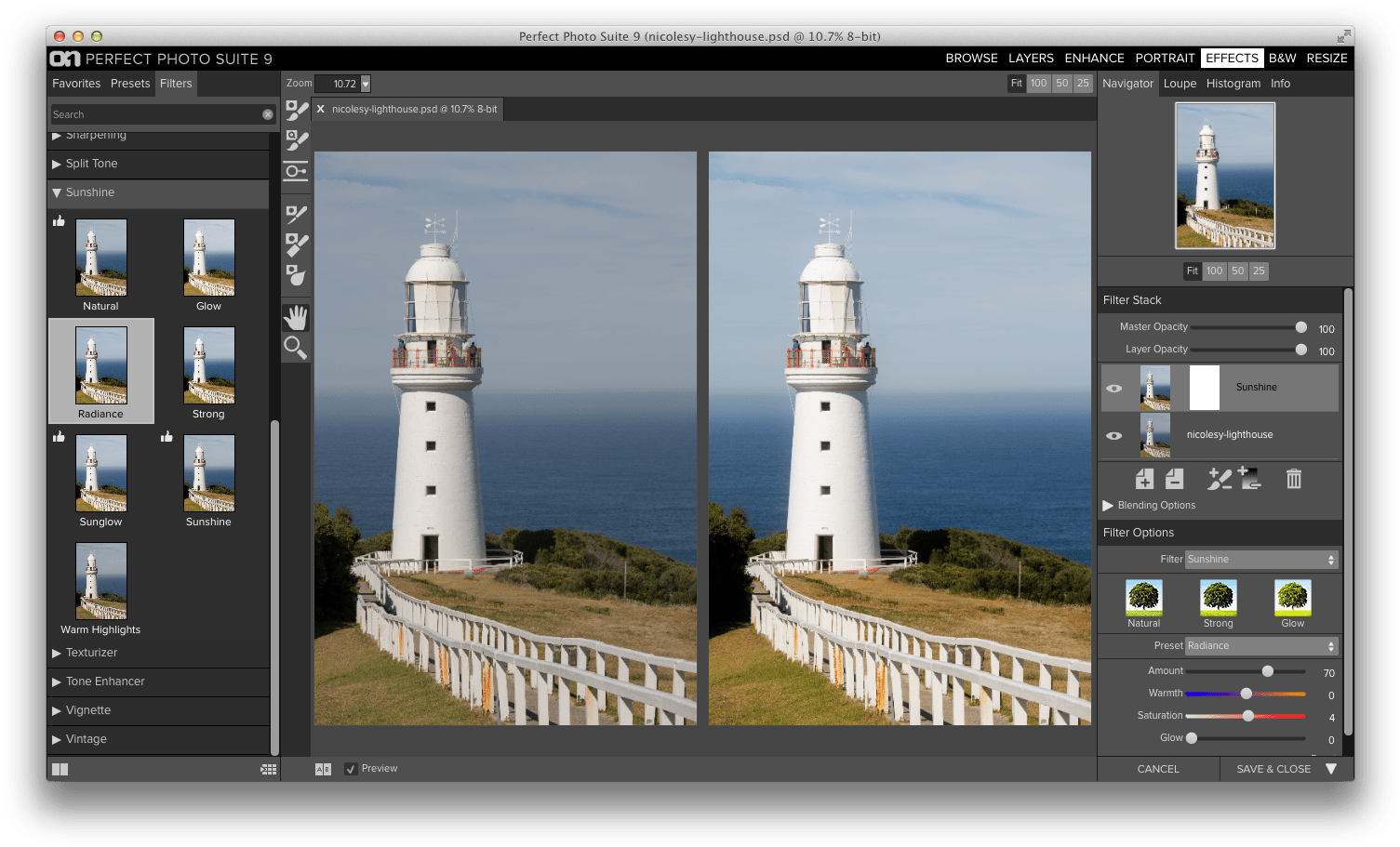Screen dimensions: 1400x847
Task: Open the PORTRAIT module
Action: 1164,58
